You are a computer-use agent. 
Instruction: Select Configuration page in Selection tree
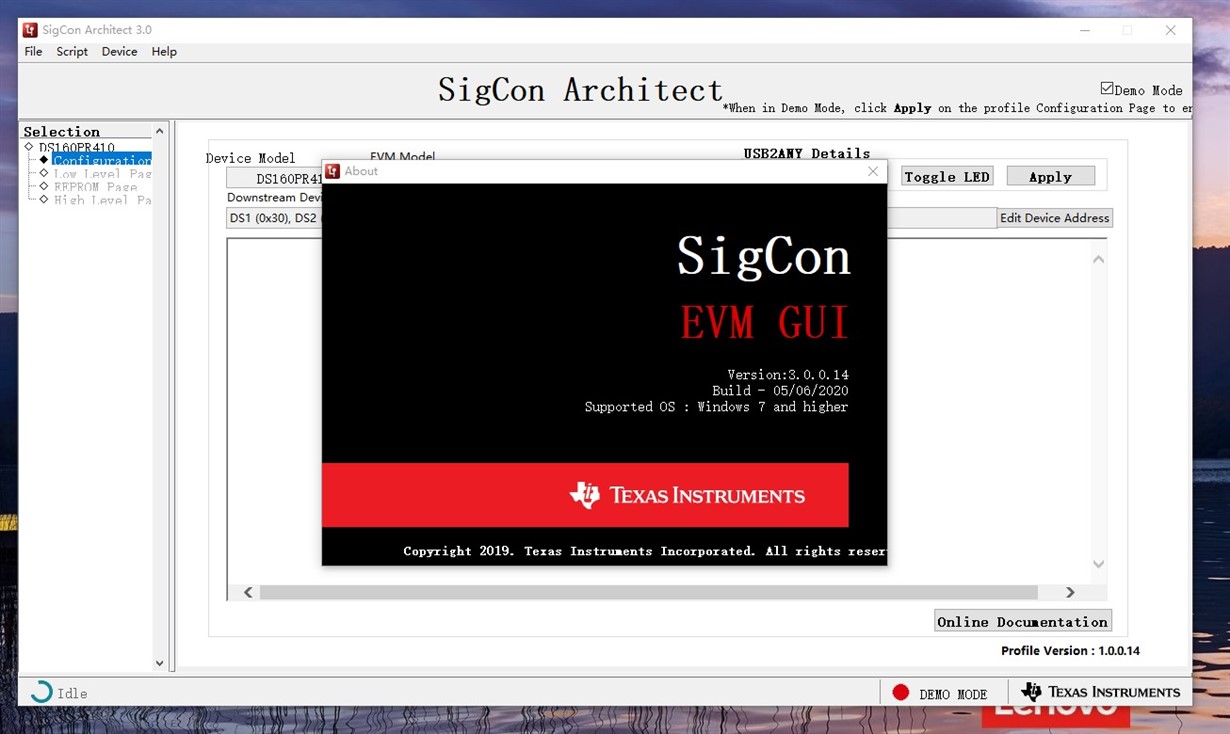tap(102, 160)
